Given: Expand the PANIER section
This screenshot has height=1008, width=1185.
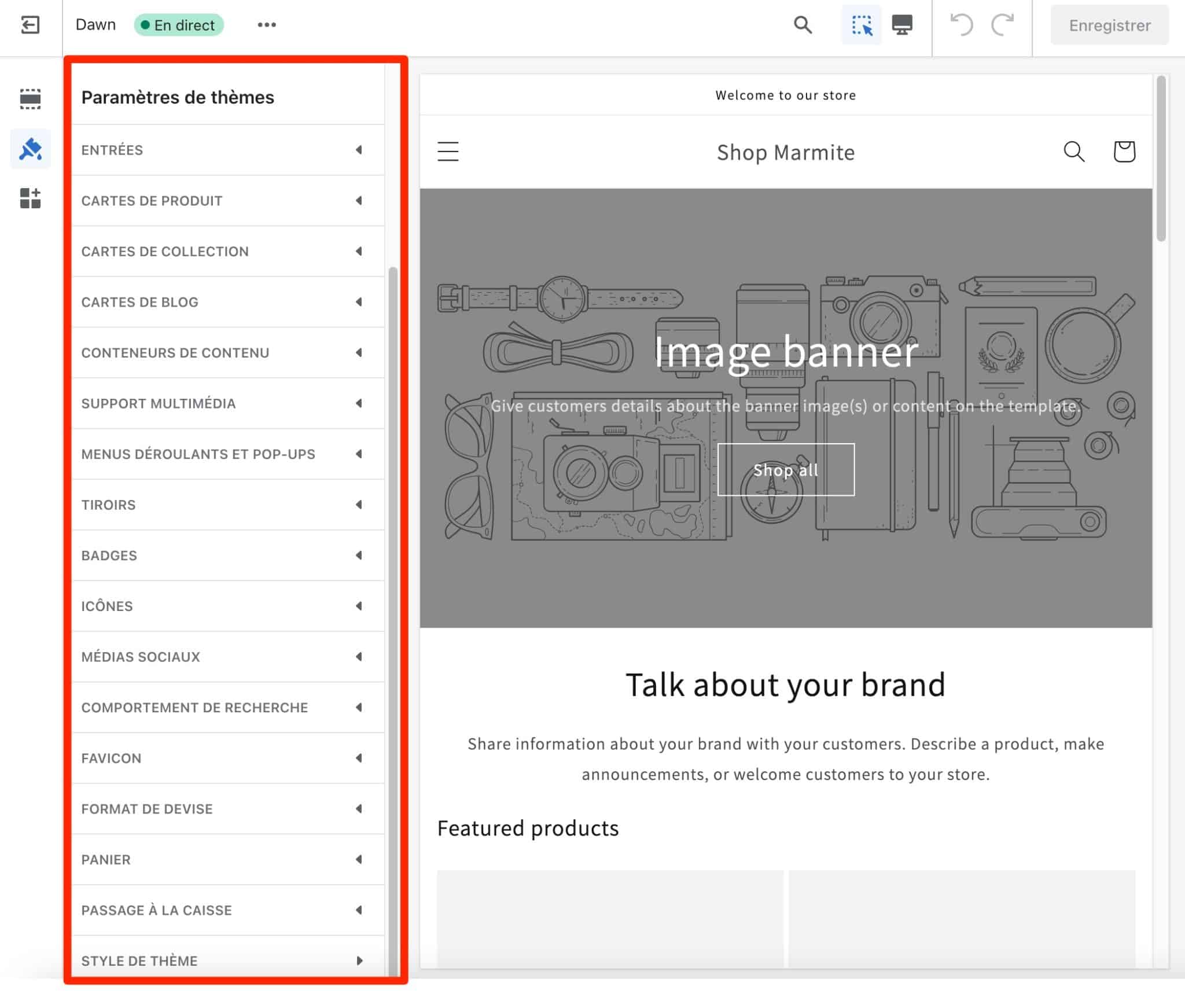Looking at the screenshot, I should [228, 859].
